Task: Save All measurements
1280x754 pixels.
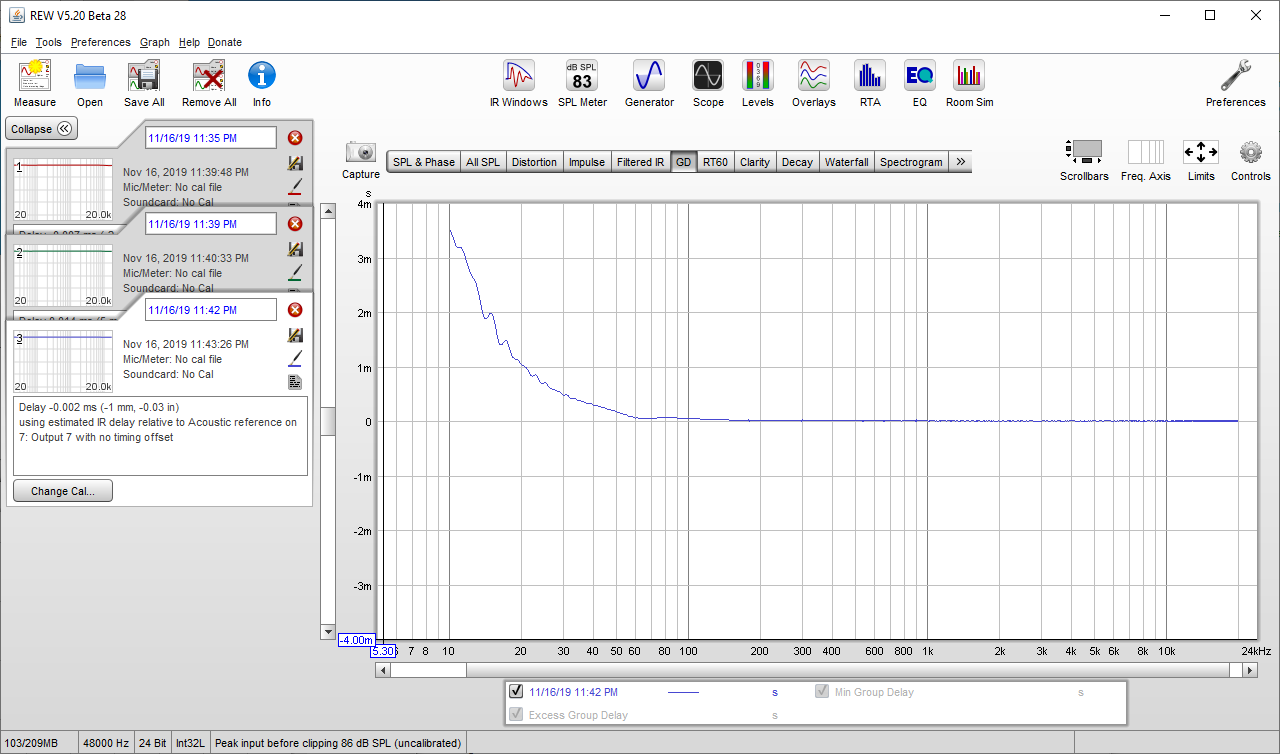Action: click(x=144, y=84)
